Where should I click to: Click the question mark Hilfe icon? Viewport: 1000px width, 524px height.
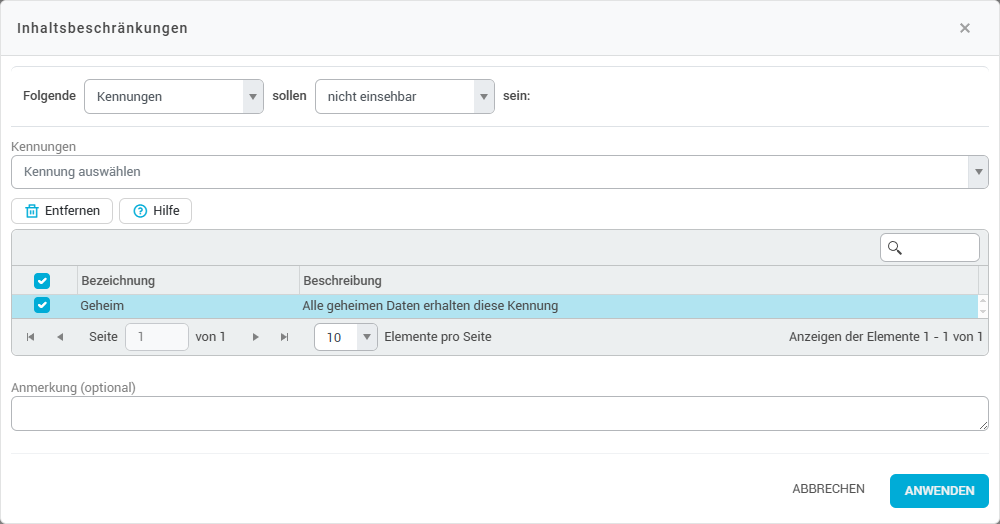[x=140, y=211]
